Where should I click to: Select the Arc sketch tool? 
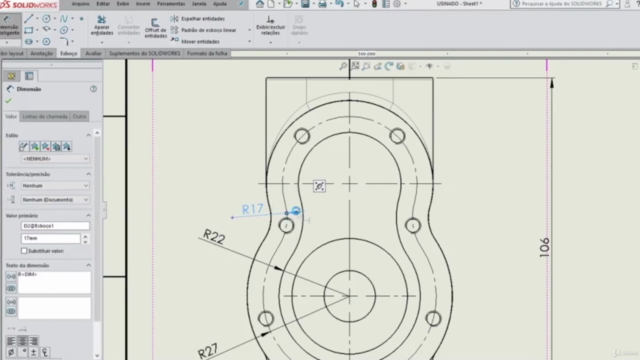(x=46, y=30)
